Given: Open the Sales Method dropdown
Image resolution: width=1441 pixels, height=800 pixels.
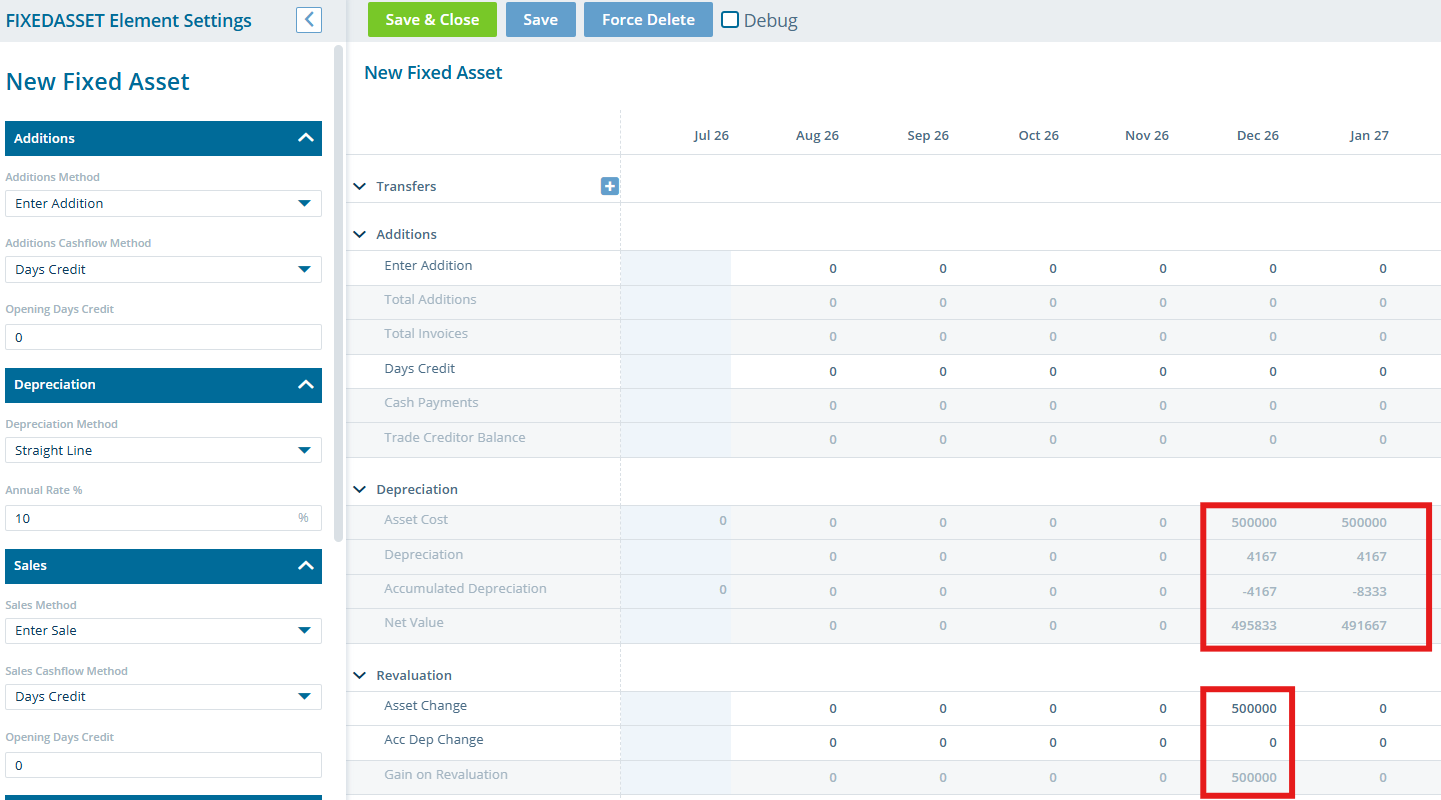Looking at the screenshot, I should (x=163, y=630).
